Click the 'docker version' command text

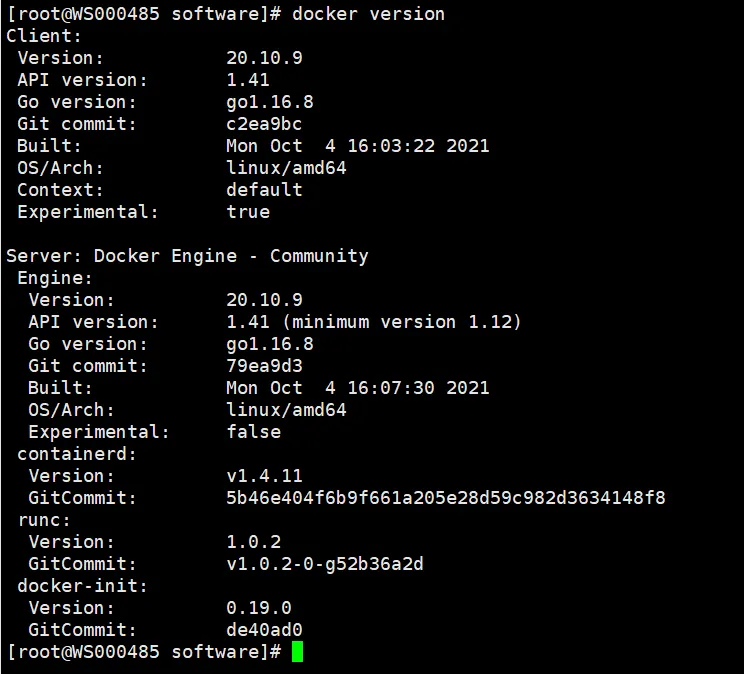368,14
